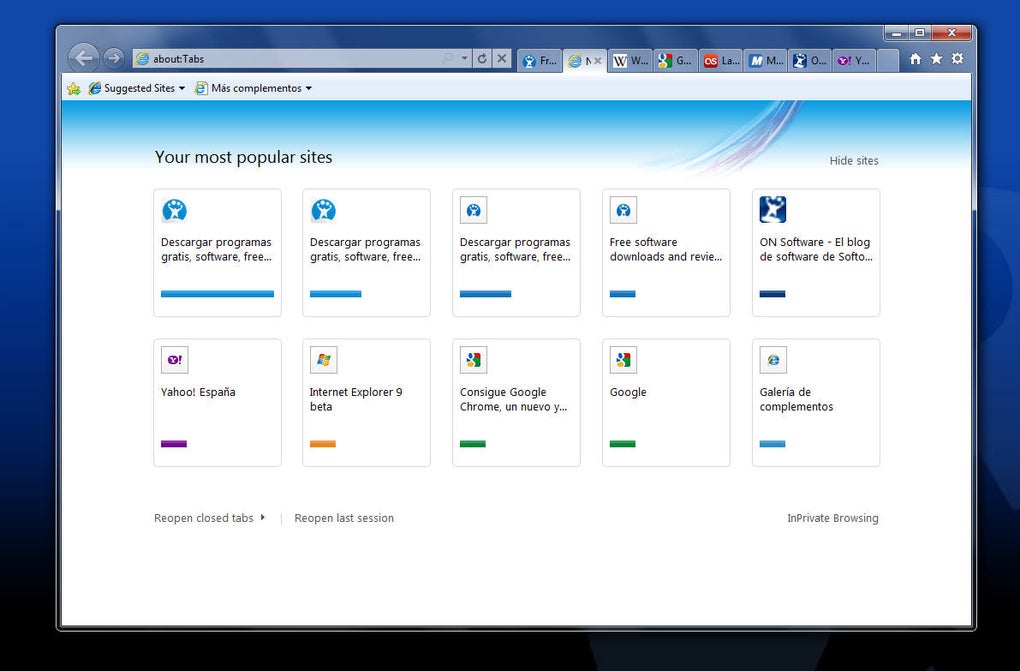Open the Tools gear menu
1020x671 pixels.
956,59
